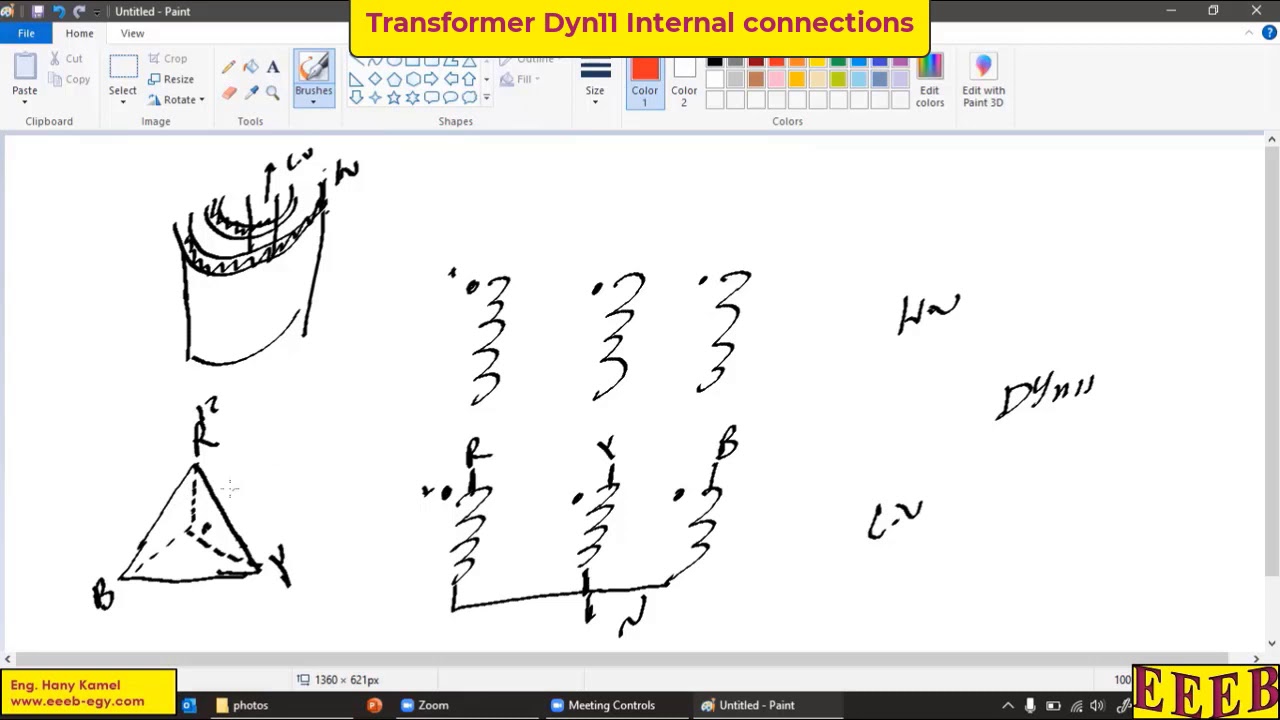Viewport: 1280px width, 720px height.
Task: Click the Copy button
Action: 69,79
